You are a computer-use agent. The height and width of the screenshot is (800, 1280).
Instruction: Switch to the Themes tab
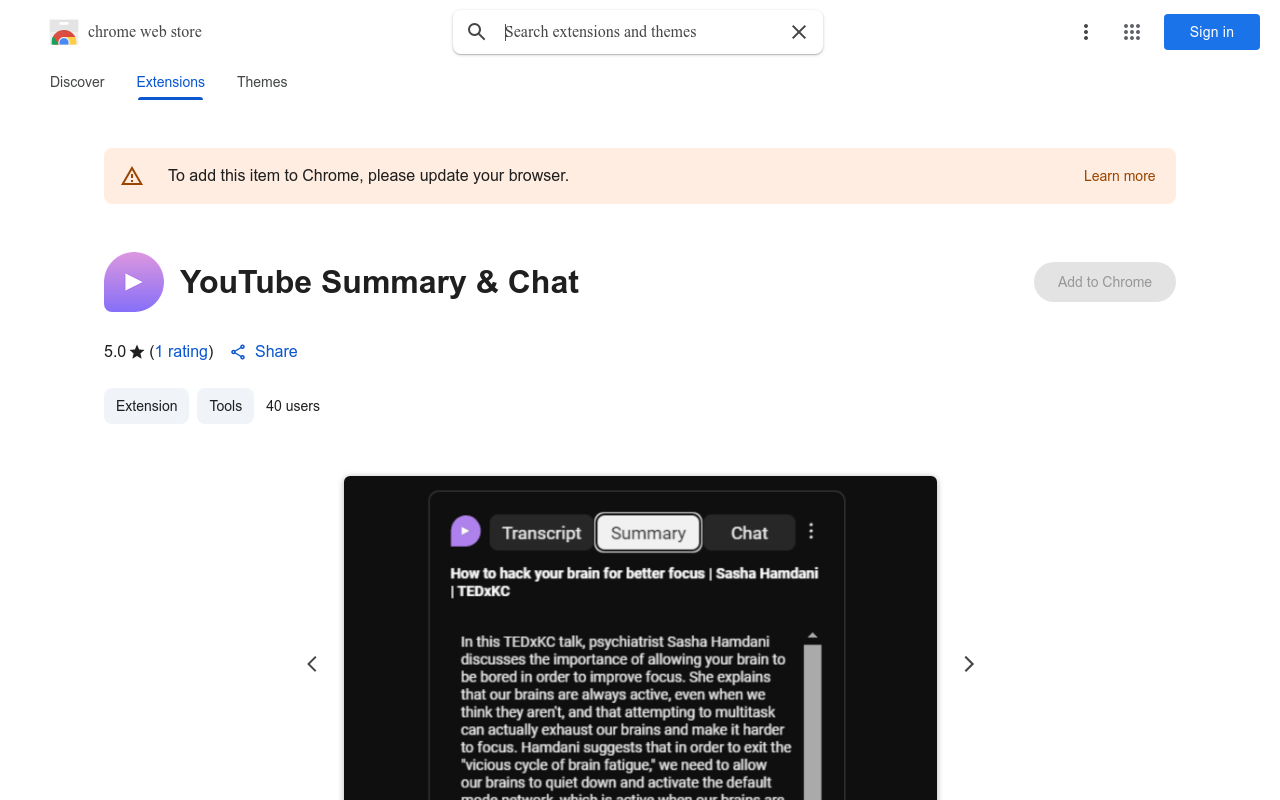262,82
